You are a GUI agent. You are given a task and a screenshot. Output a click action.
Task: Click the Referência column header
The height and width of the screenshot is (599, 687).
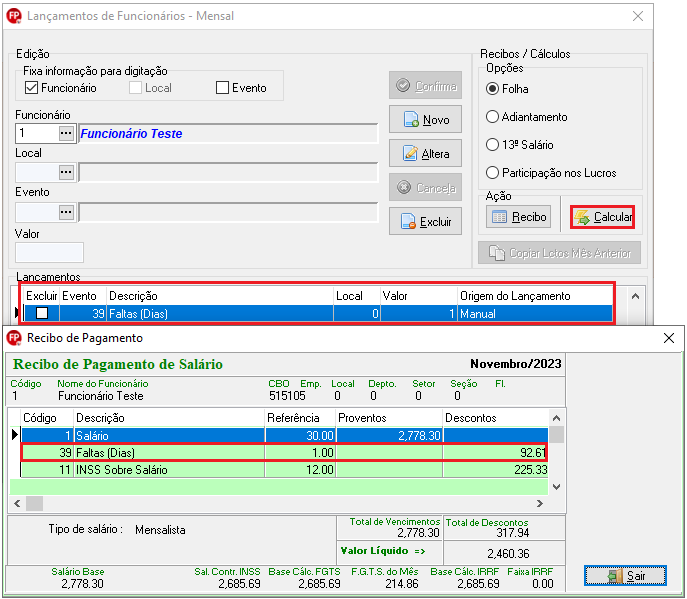click(300, 418)
